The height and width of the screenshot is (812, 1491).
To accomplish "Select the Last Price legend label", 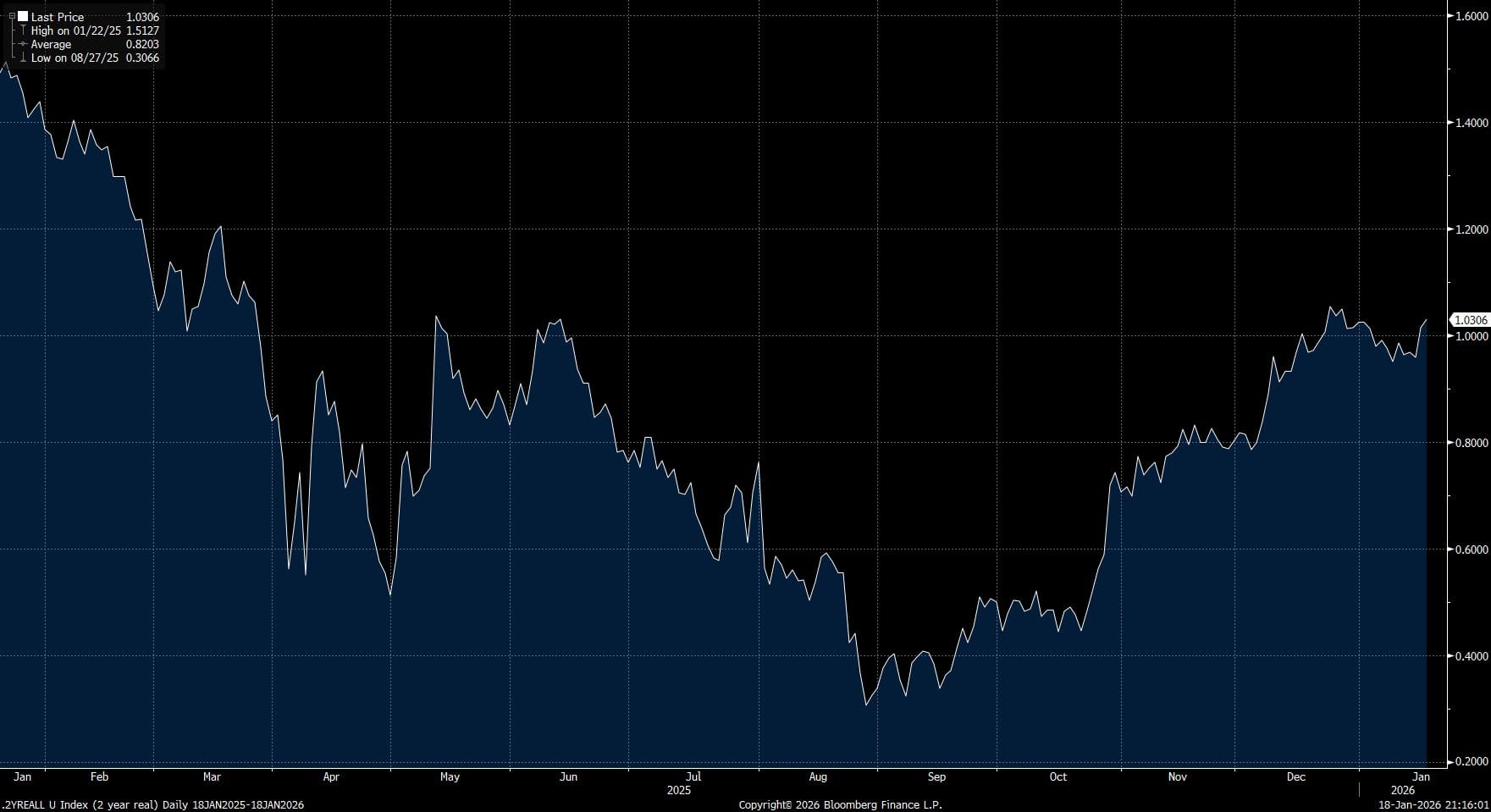I will pyautogui.click(x=58, y=17).
